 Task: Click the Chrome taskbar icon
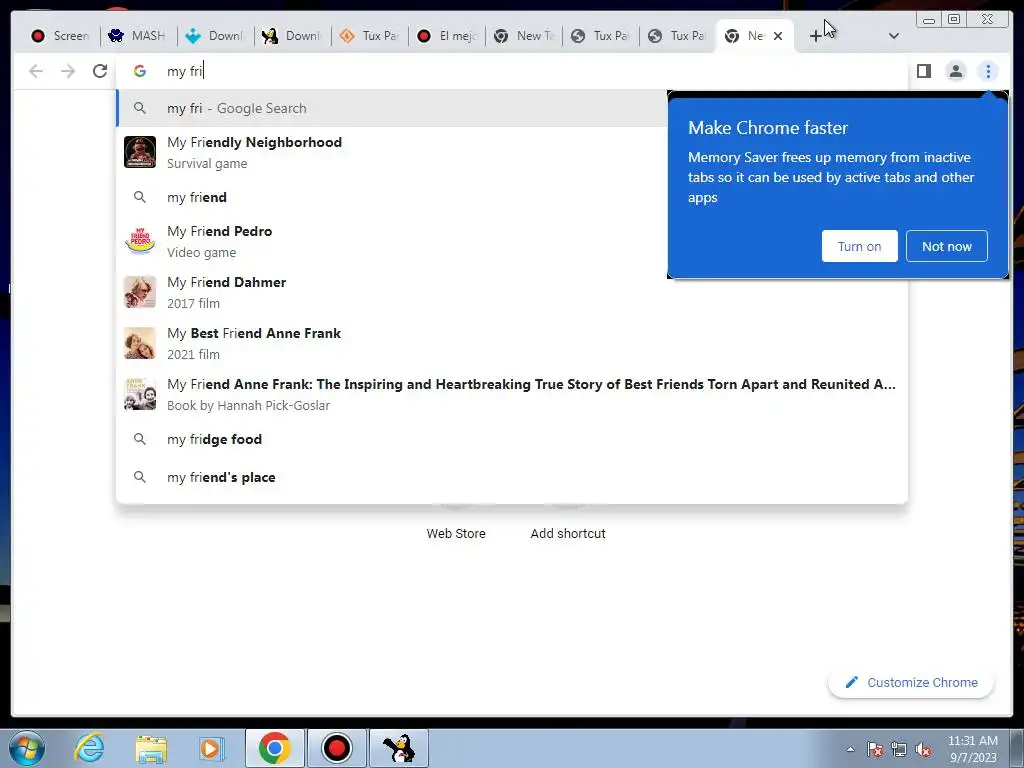274,748
